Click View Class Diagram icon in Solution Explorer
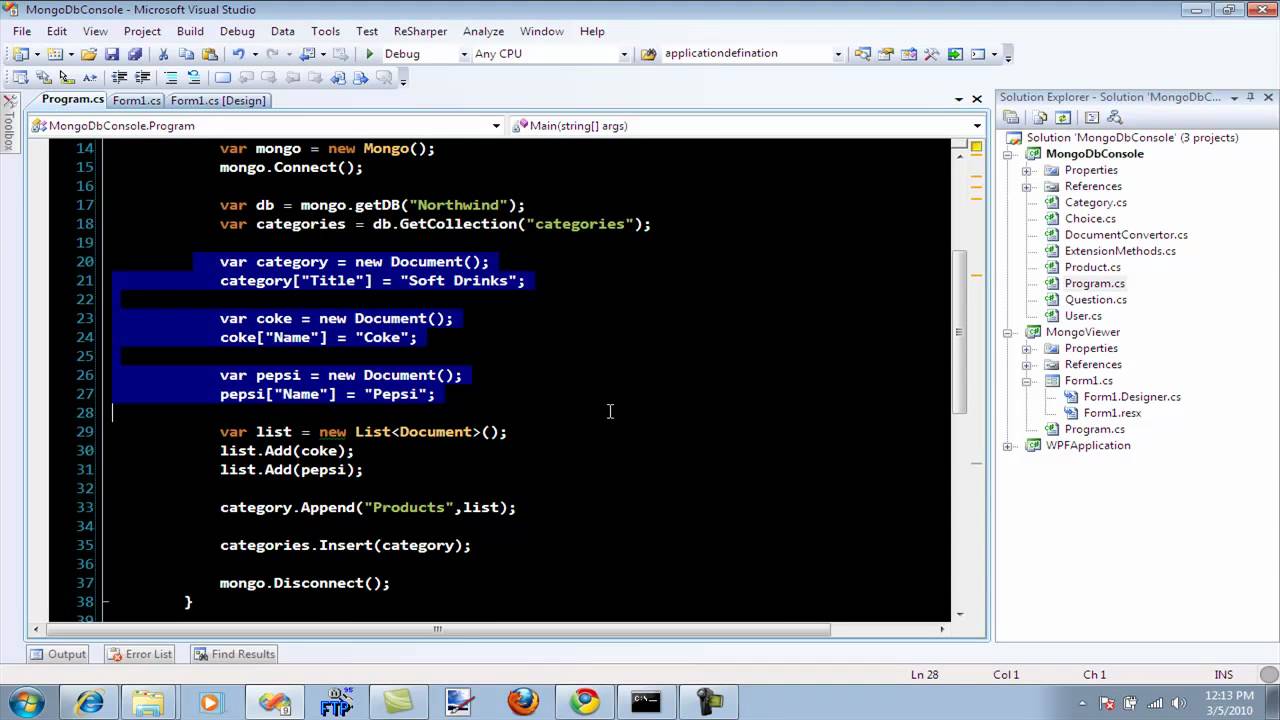 tap(1115, 117)
